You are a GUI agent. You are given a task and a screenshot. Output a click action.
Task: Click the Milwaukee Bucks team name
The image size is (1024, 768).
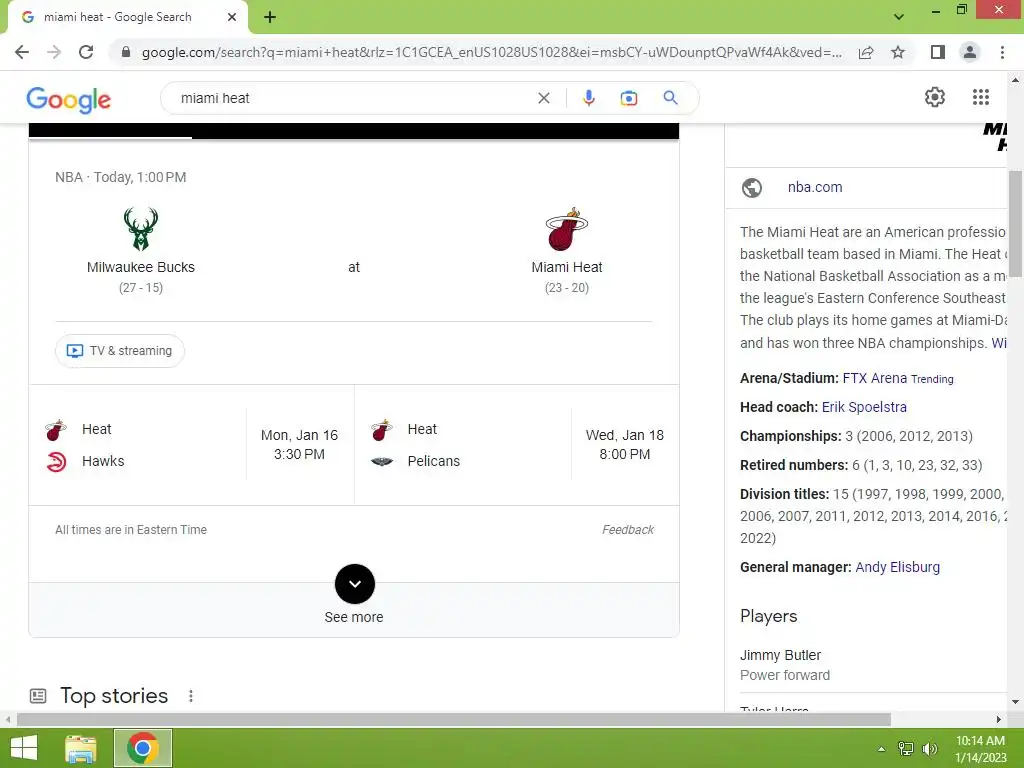tap(140, 267)
